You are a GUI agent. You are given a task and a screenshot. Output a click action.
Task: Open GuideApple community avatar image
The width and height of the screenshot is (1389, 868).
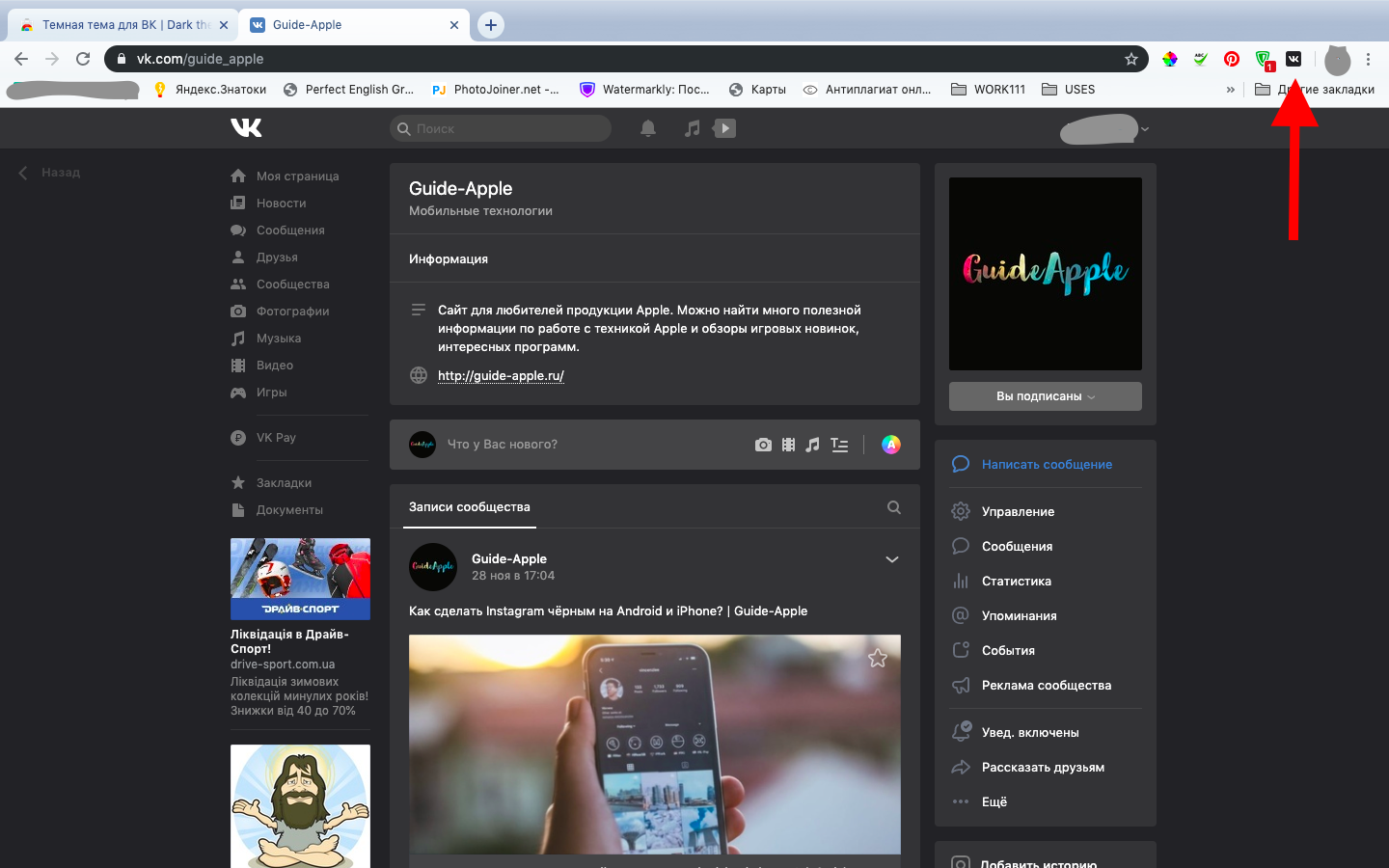(x=1046, y=274)
